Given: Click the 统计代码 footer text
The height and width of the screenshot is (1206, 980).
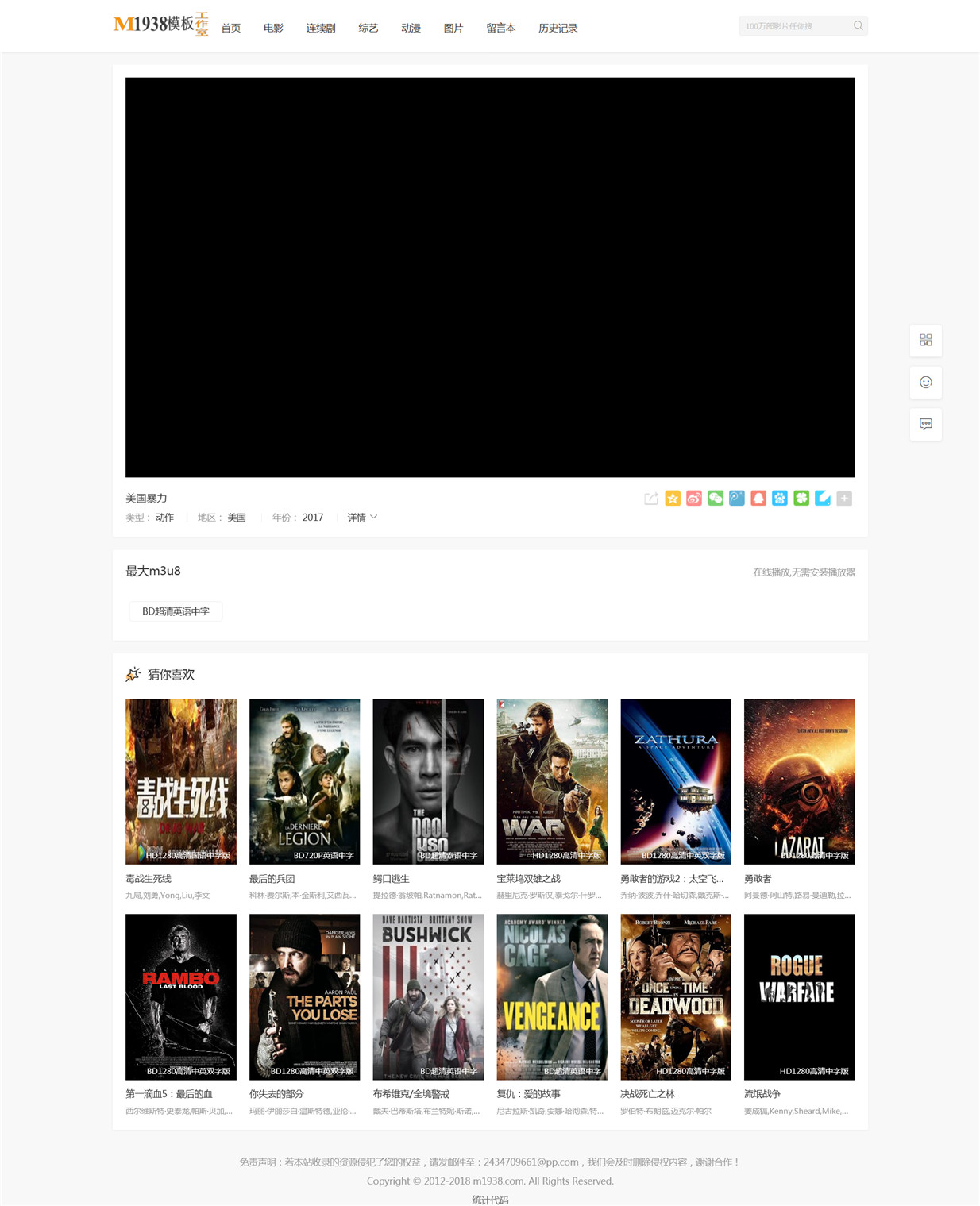Looking at the screenshot, I should (x=490, y=1200).
